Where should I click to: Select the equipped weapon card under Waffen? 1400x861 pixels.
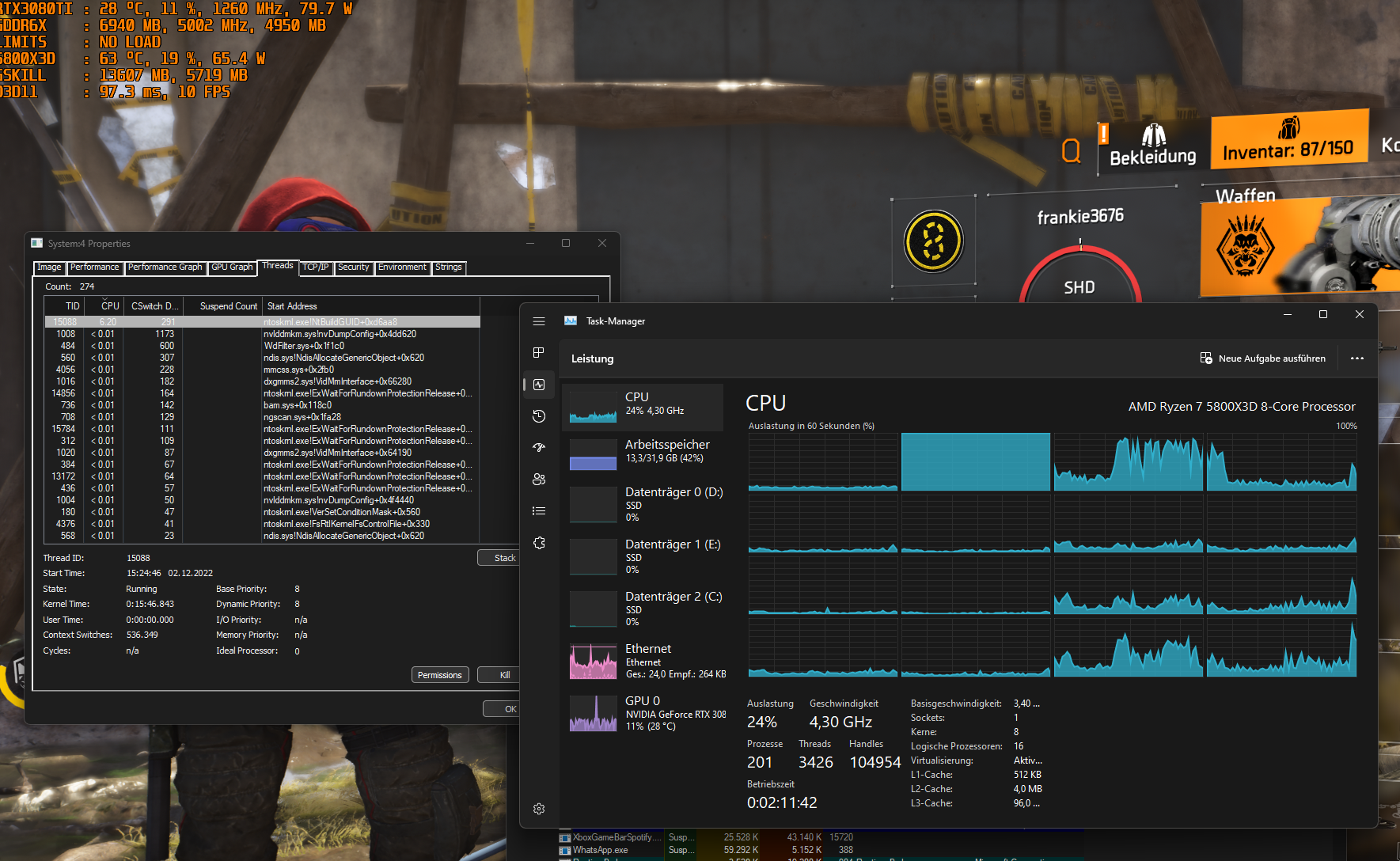coord(1300,246)
